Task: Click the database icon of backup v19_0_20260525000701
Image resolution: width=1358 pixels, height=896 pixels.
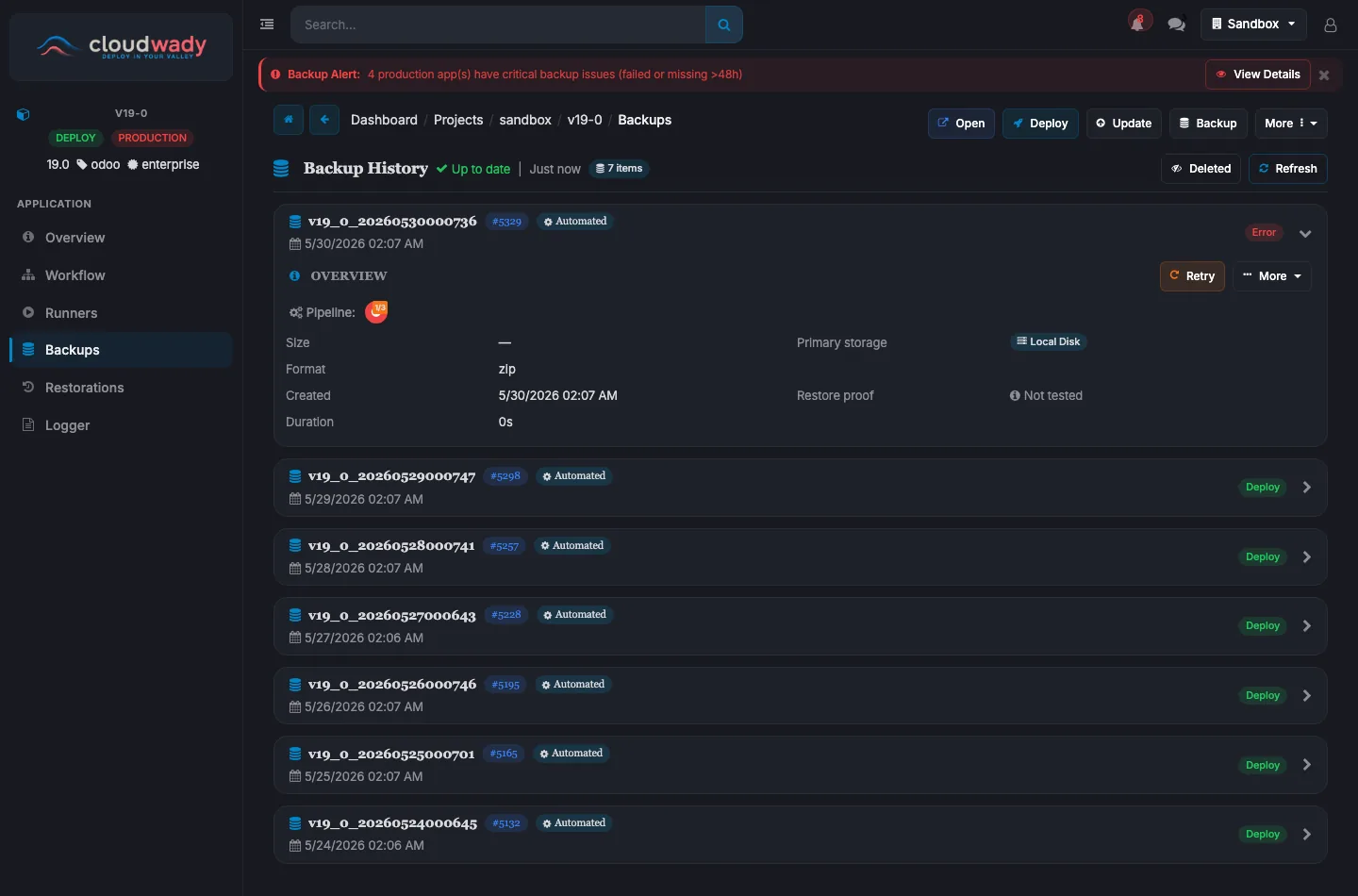Action: (295, 754)
